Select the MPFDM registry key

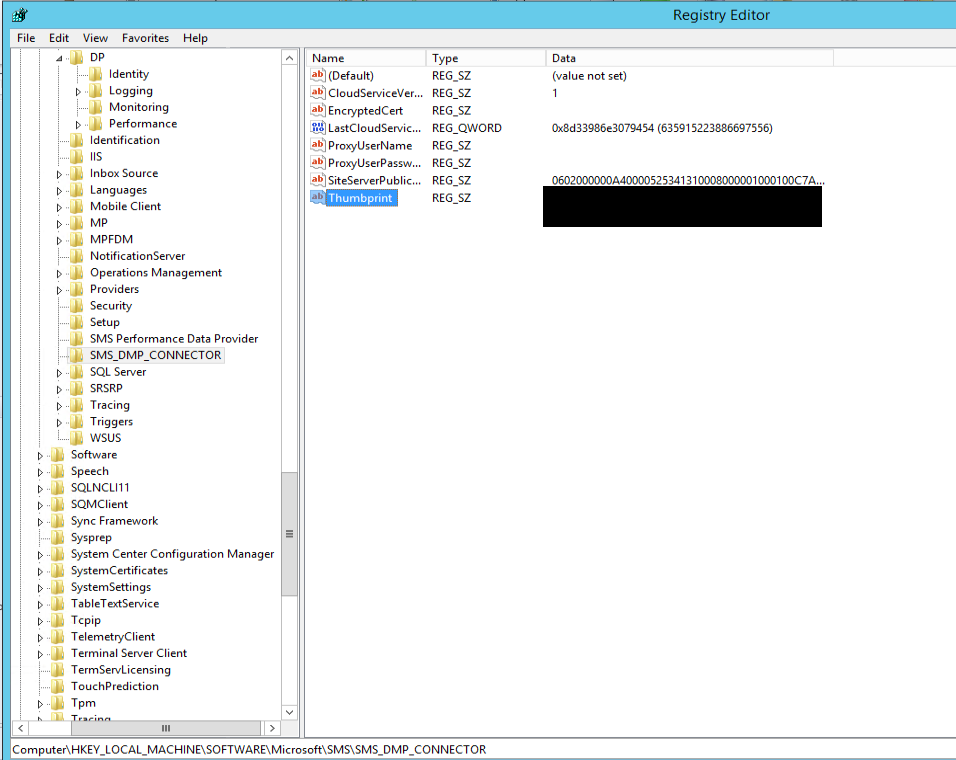pos(111,240)
